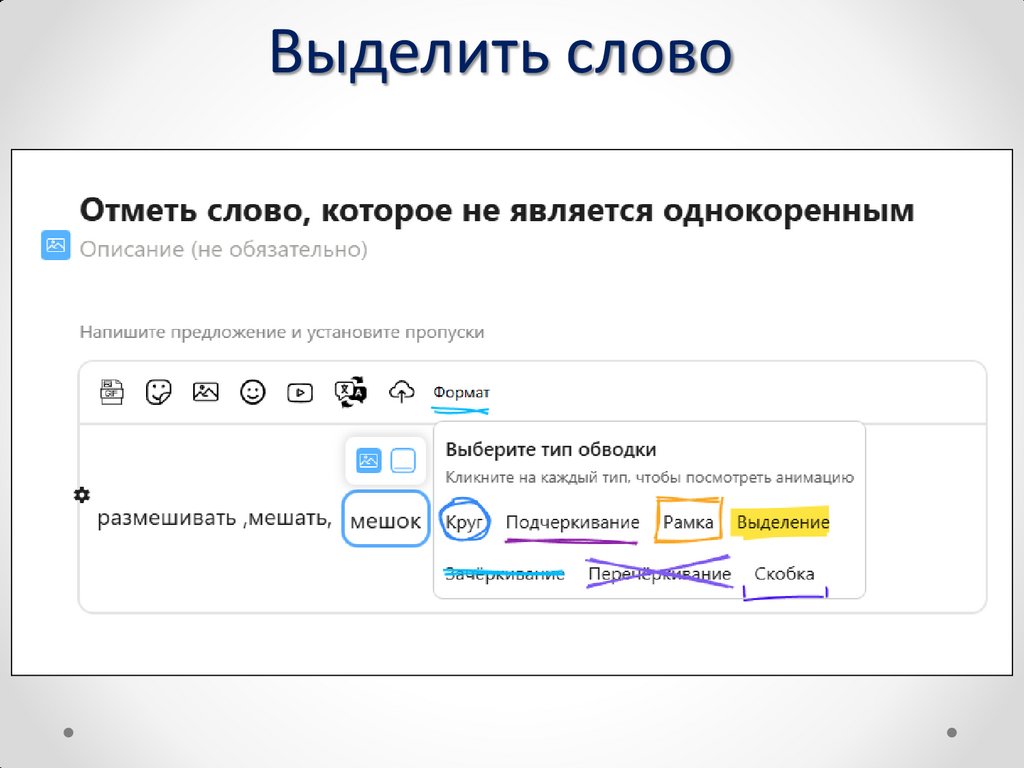Choose the Рамка outline type
The height and width of the screenshot is (768, 1024).
coord(688,522)
